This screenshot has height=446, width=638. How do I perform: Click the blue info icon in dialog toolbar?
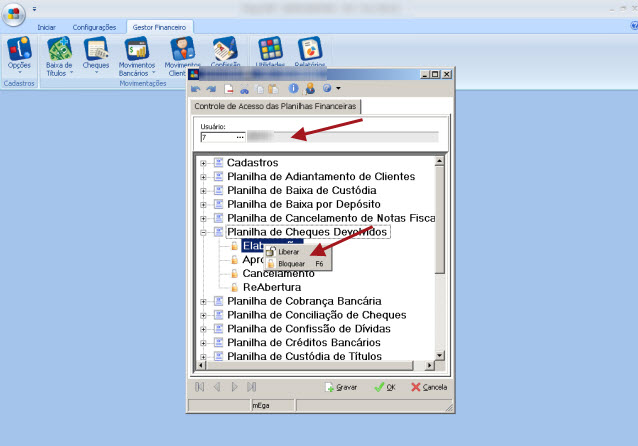[295, 88]
